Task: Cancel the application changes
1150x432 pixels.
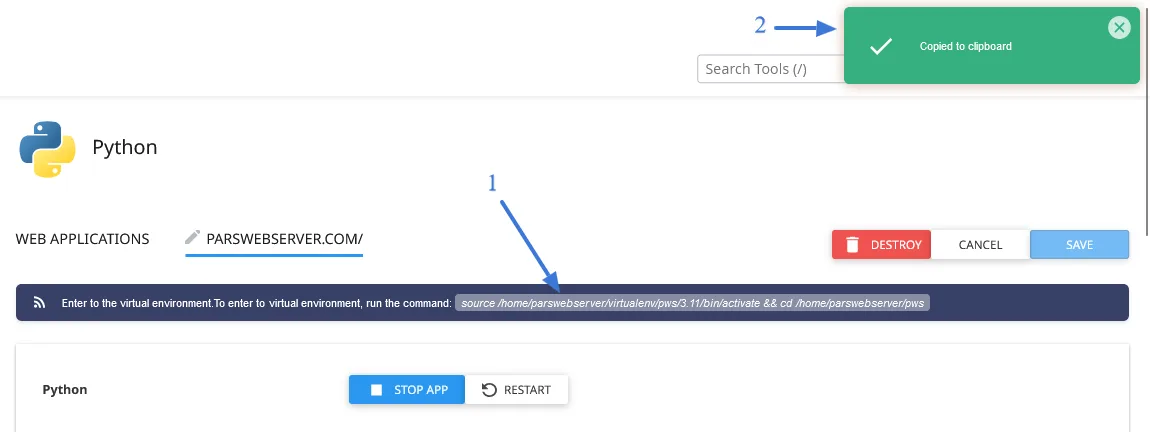Action: tap(980, 245)
